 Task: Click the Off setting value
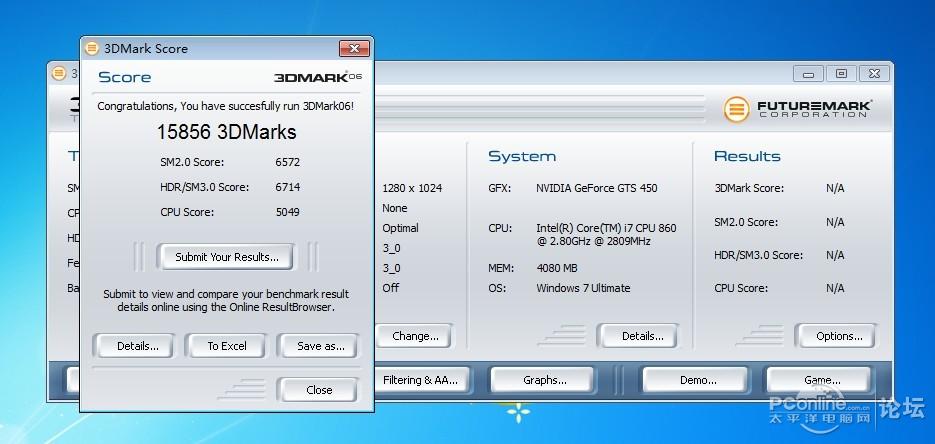click(x=391, y=288)
